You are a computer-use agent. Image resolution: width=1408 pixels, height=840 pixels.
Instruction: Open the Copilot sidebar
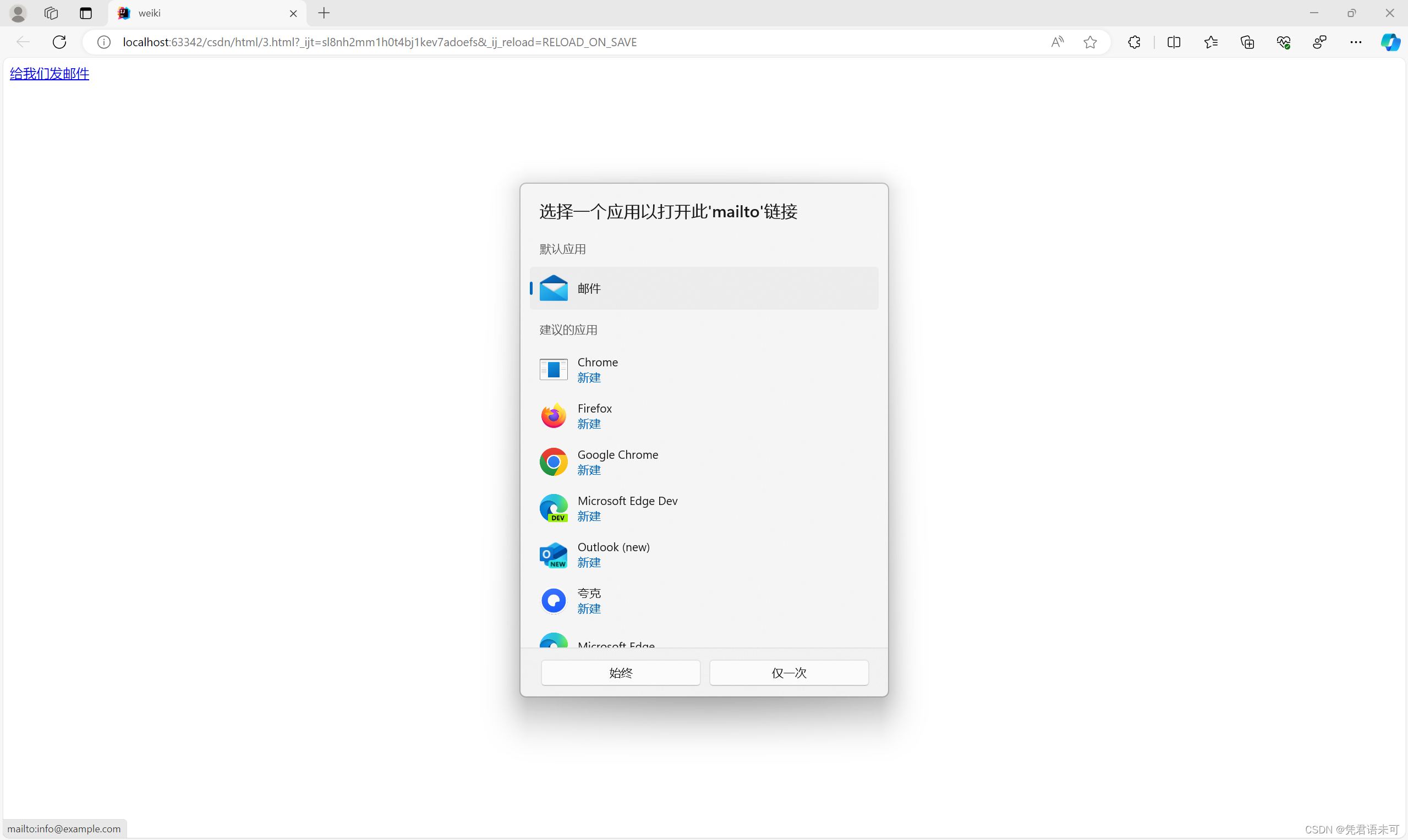point(1390,41)
